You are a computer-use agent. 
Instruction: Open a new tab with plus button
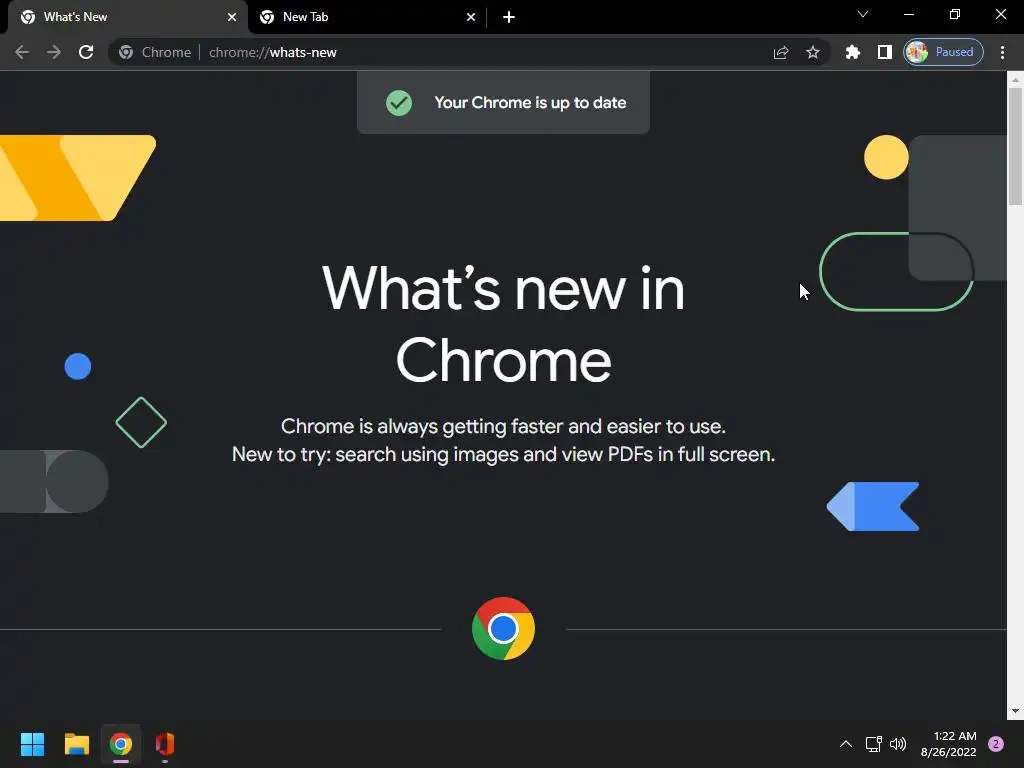(x=509, y=17)
